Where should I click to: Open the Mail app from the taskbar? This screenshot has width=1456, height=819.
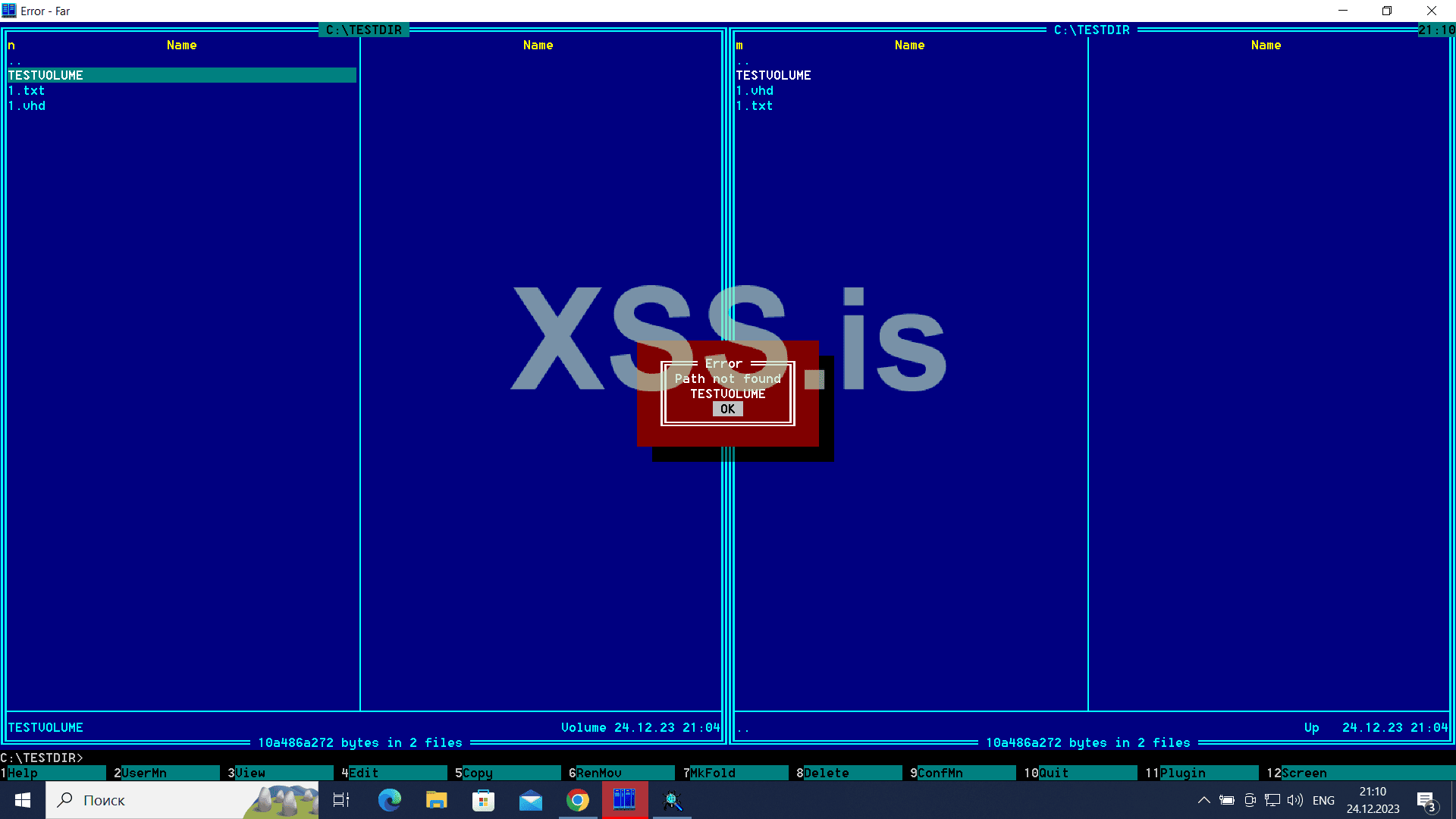531,800
